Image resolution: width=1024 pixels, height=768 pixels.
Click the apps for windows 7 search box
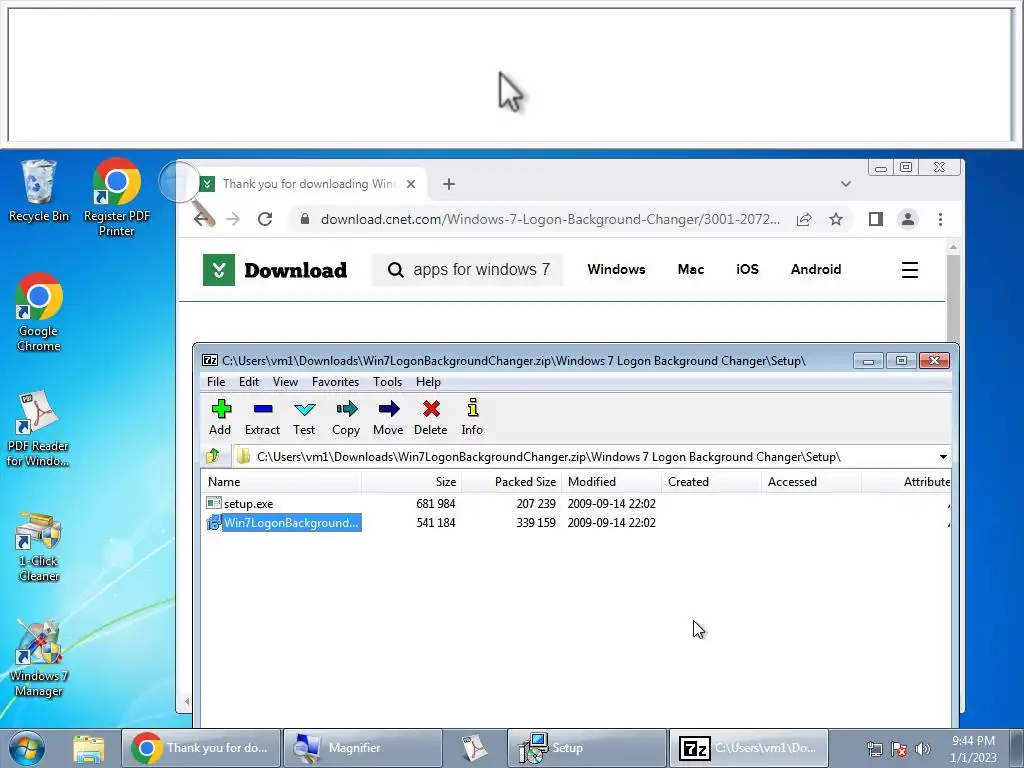pyautogui.click(x=468, y=270)
